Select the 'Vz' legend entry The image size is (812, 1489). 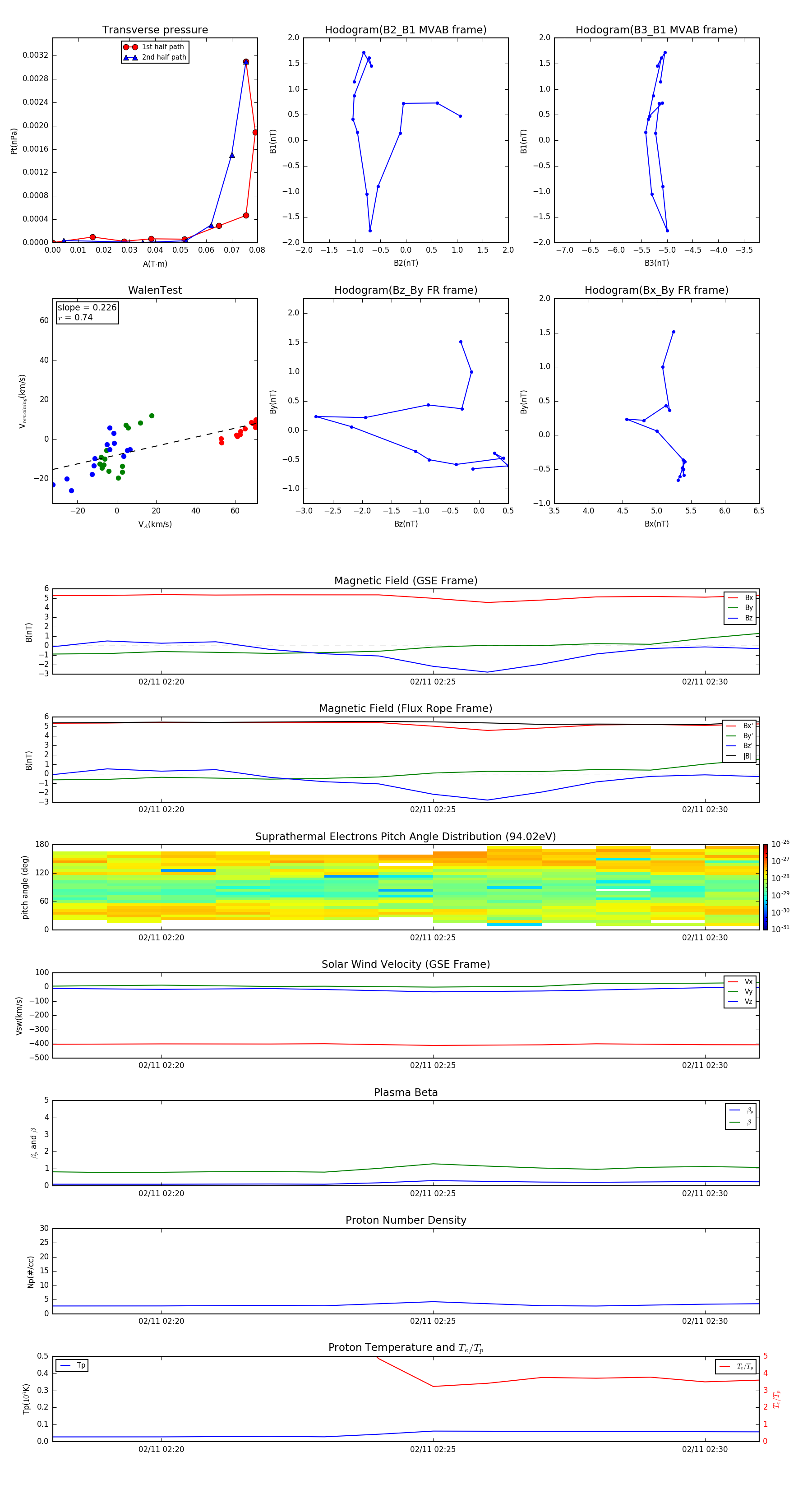(x=740, y=1001)
